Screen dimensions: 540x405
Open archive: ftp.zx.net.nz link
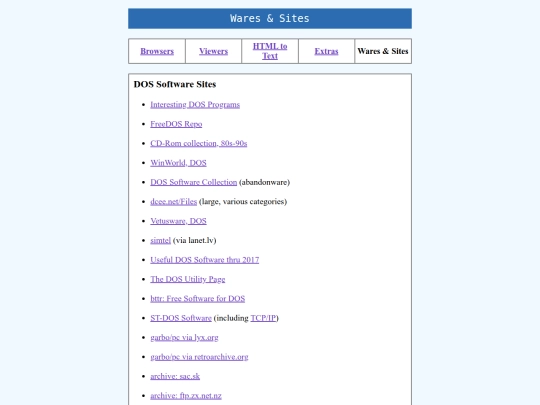(186, 396)
